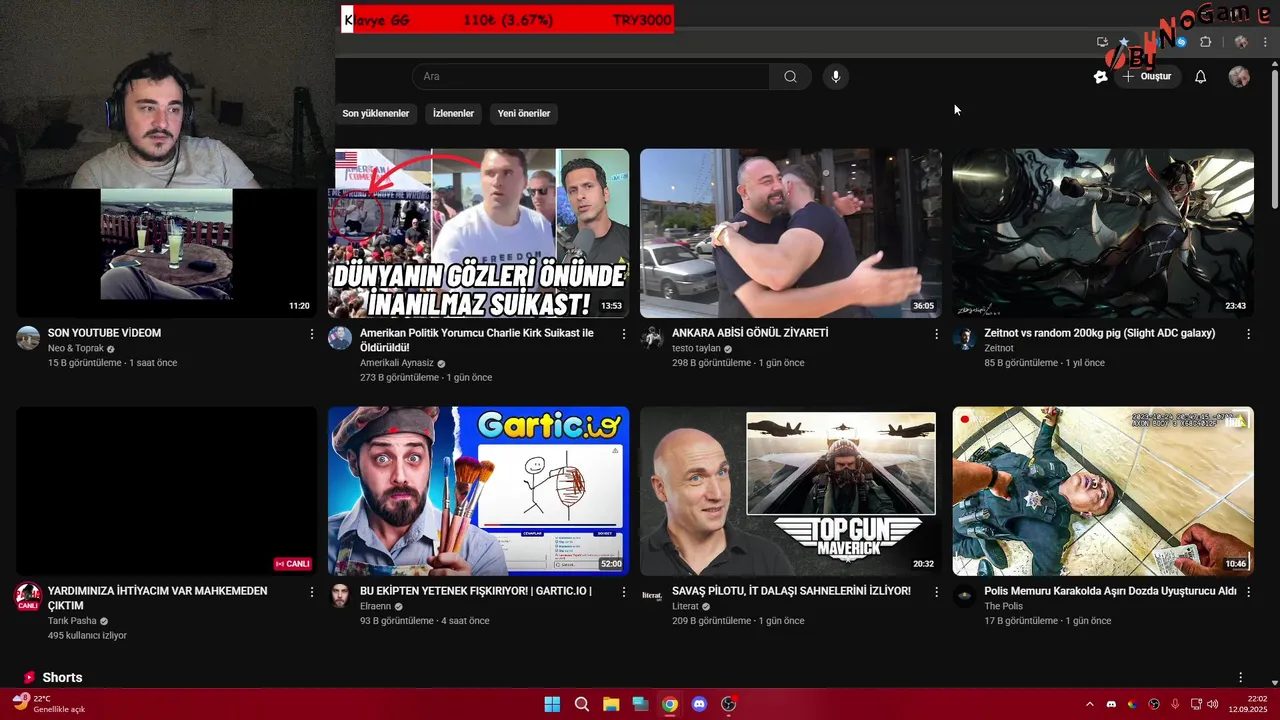Open Chrome three-dot menu
Viewport: 1280px width, 720px height.
[x=1265, y=42]
